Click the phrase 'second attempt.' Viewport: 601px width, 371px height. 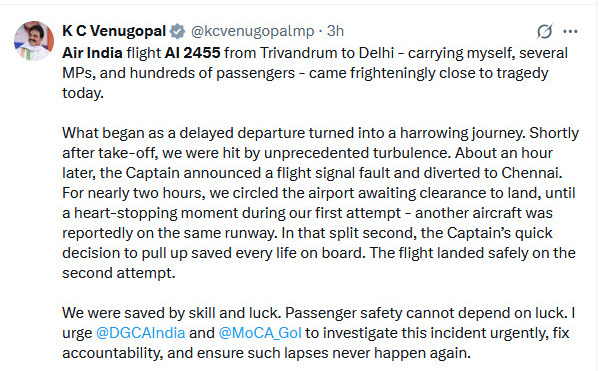(x=118, y=273)
